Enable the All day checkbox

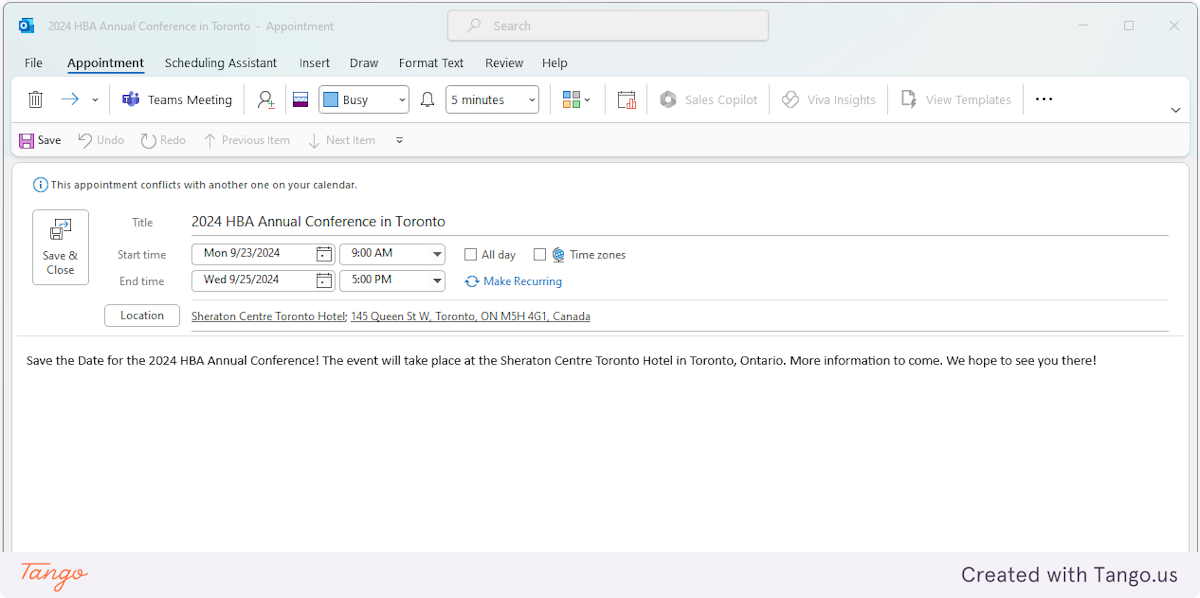click(471, 255)
